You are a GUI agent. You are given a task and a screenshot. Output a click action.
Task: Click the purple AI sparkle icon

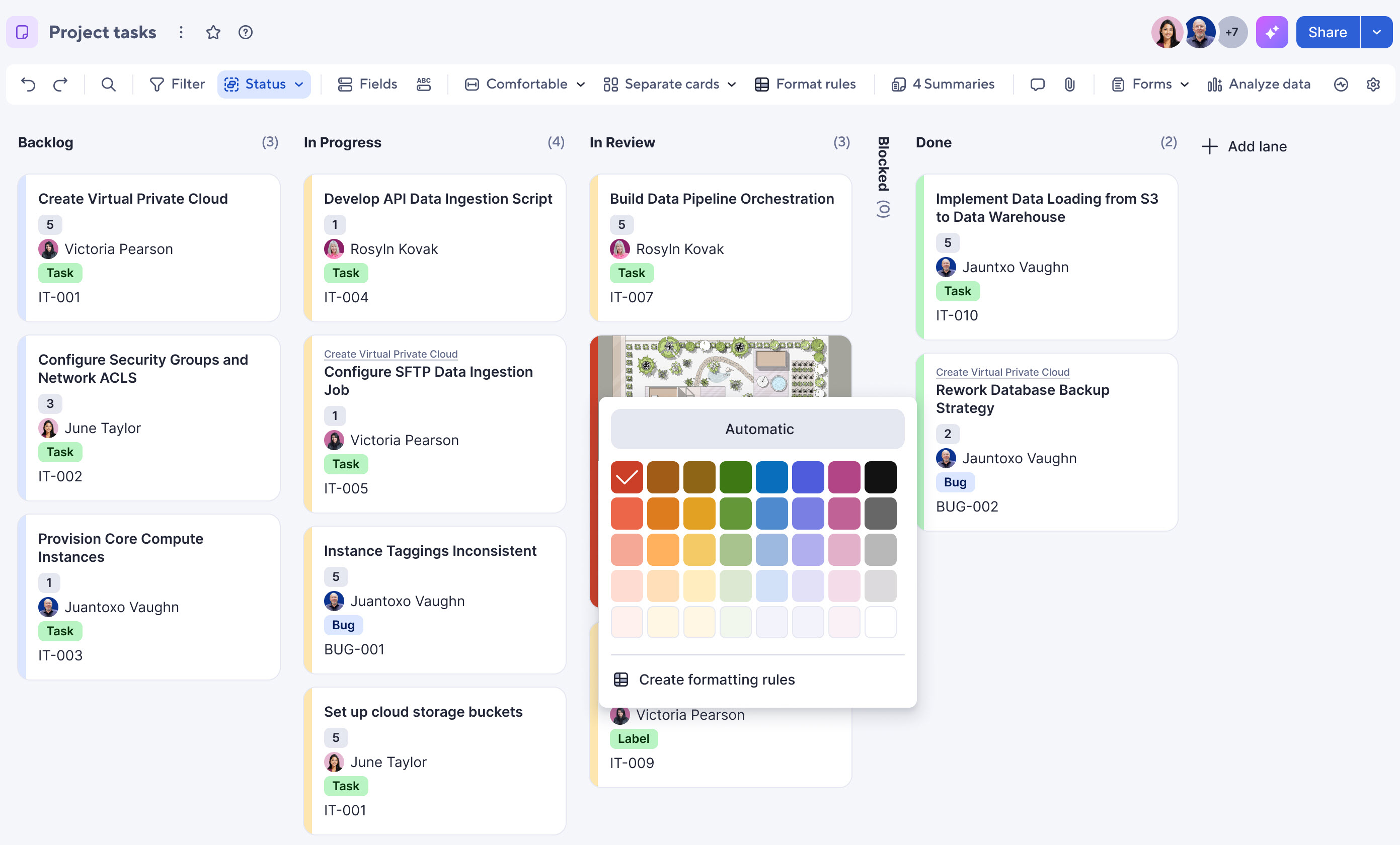(1272, 32)
